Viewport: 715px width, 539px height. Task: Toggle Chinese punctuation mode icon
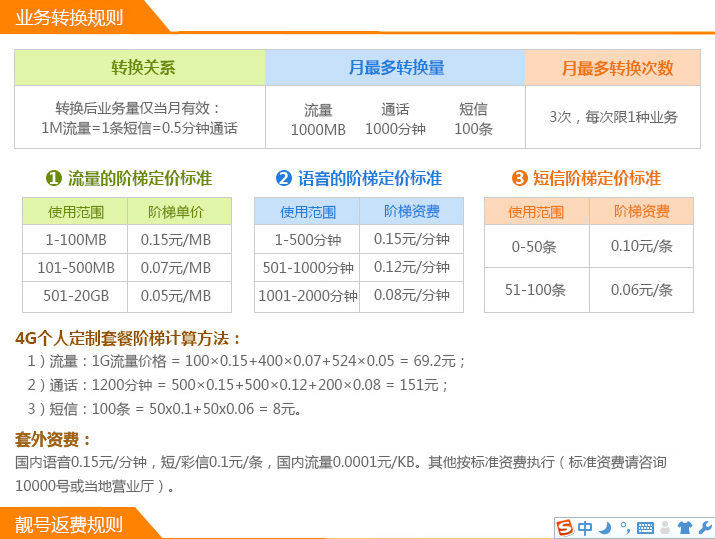[625, 528]
